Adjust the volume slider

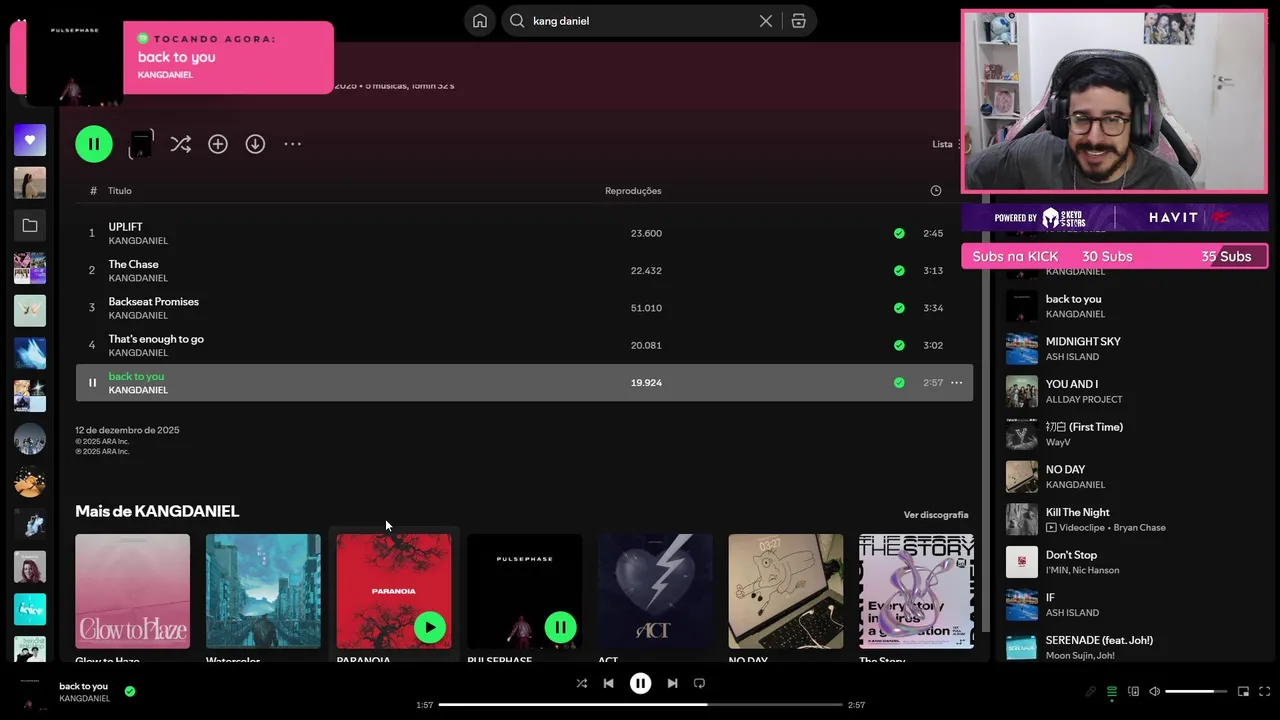pos(1196,691)
